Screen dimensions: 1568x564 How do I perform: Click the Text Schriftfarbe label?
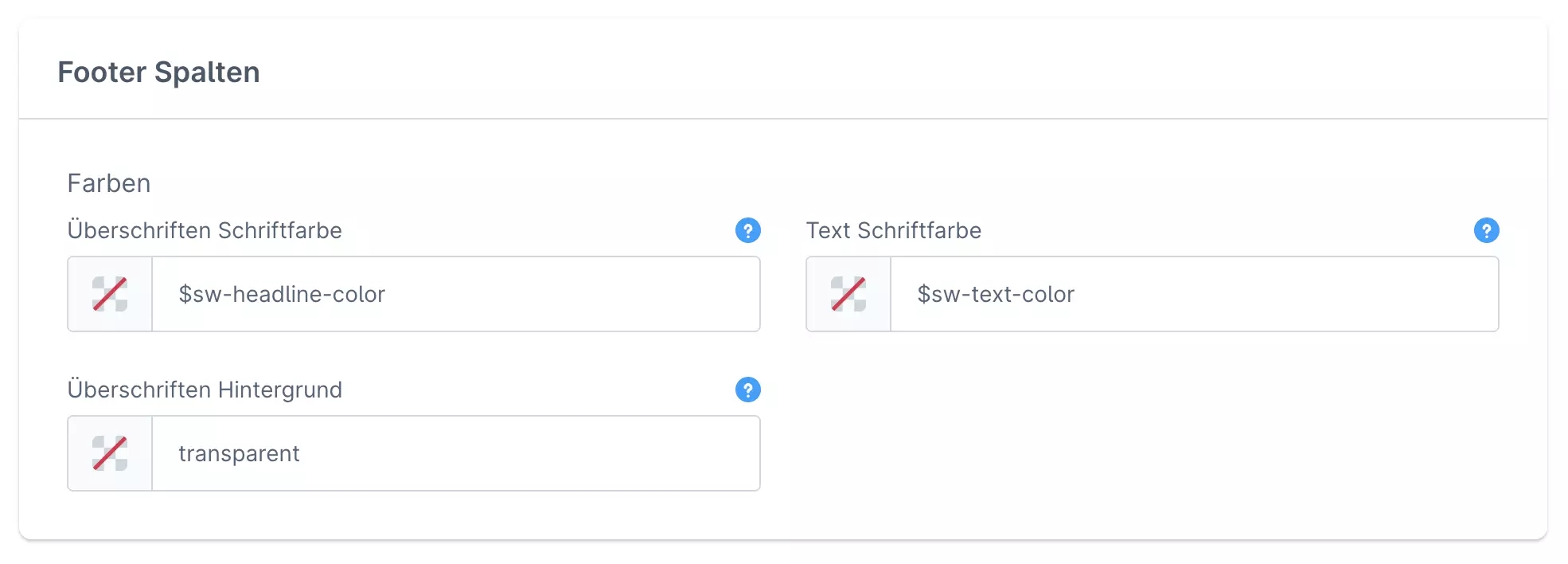point(893,230)
